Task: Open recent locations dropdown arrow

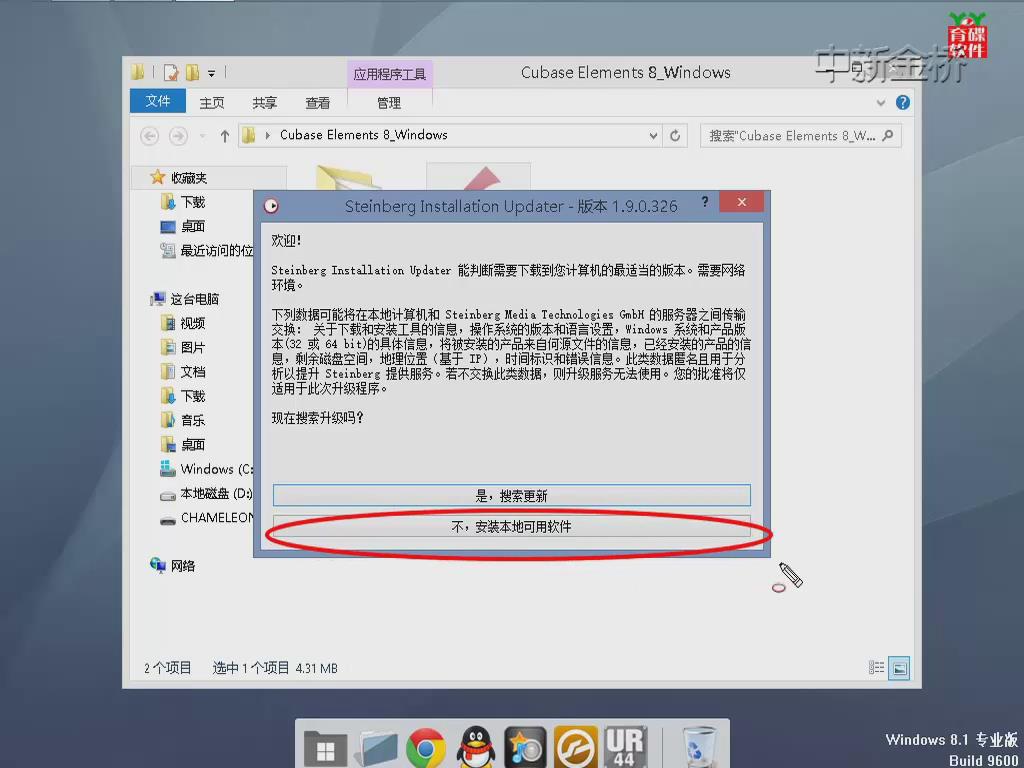Action: point(202,136)
